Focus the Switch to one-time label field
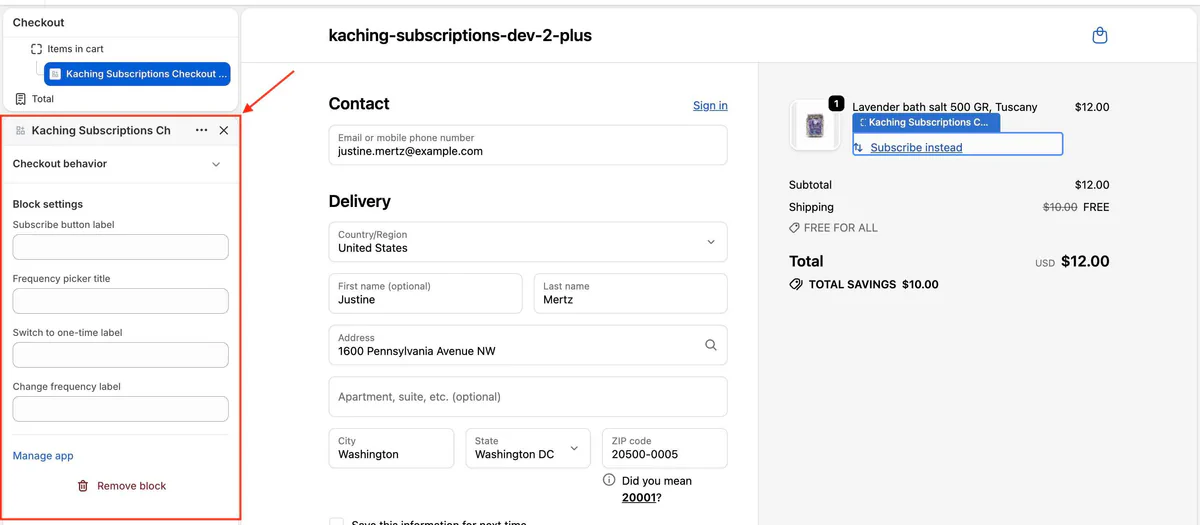1200x525 pixels. [x=121, y=355]
